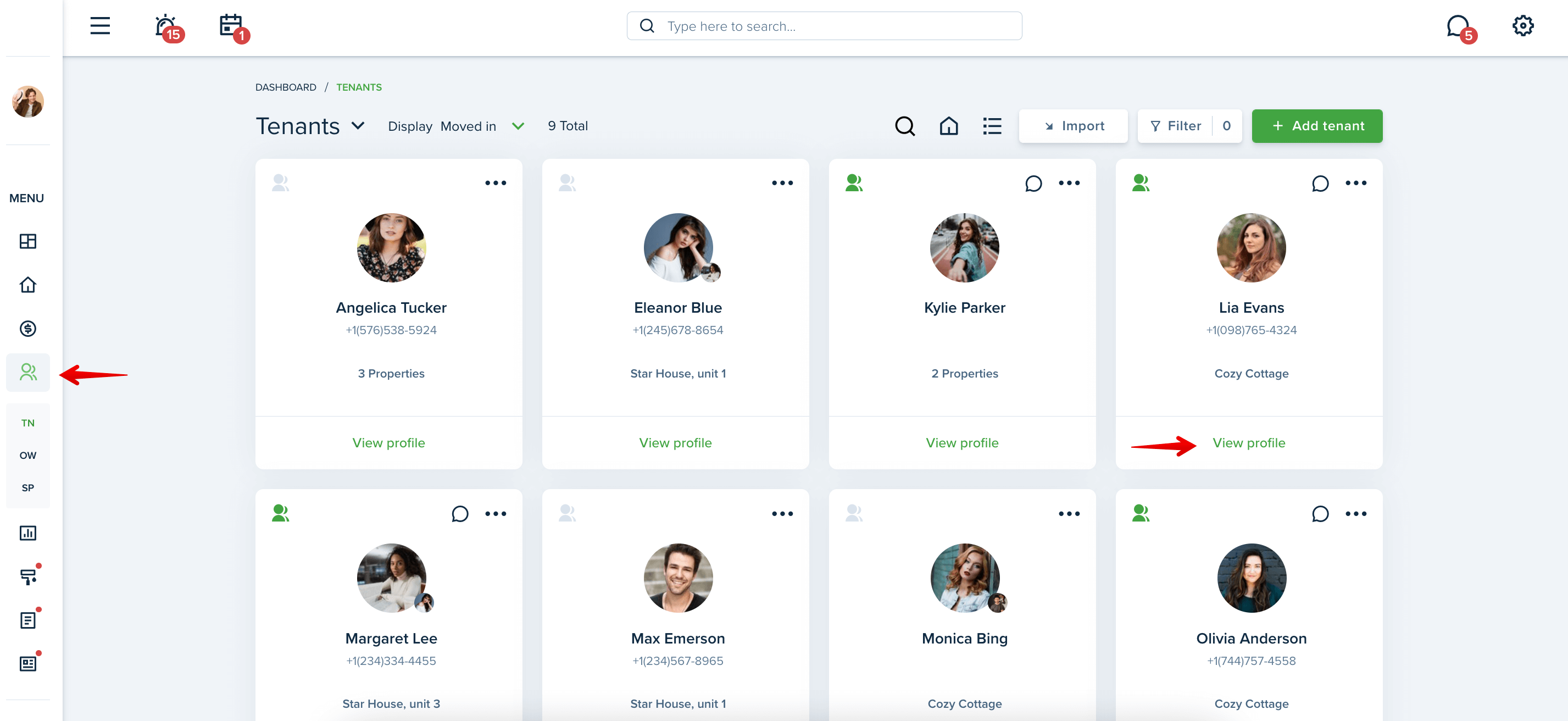Open Margaret Lee's three-dot menu
Viewport: 1568px width, 721px height.
[496, 513]
